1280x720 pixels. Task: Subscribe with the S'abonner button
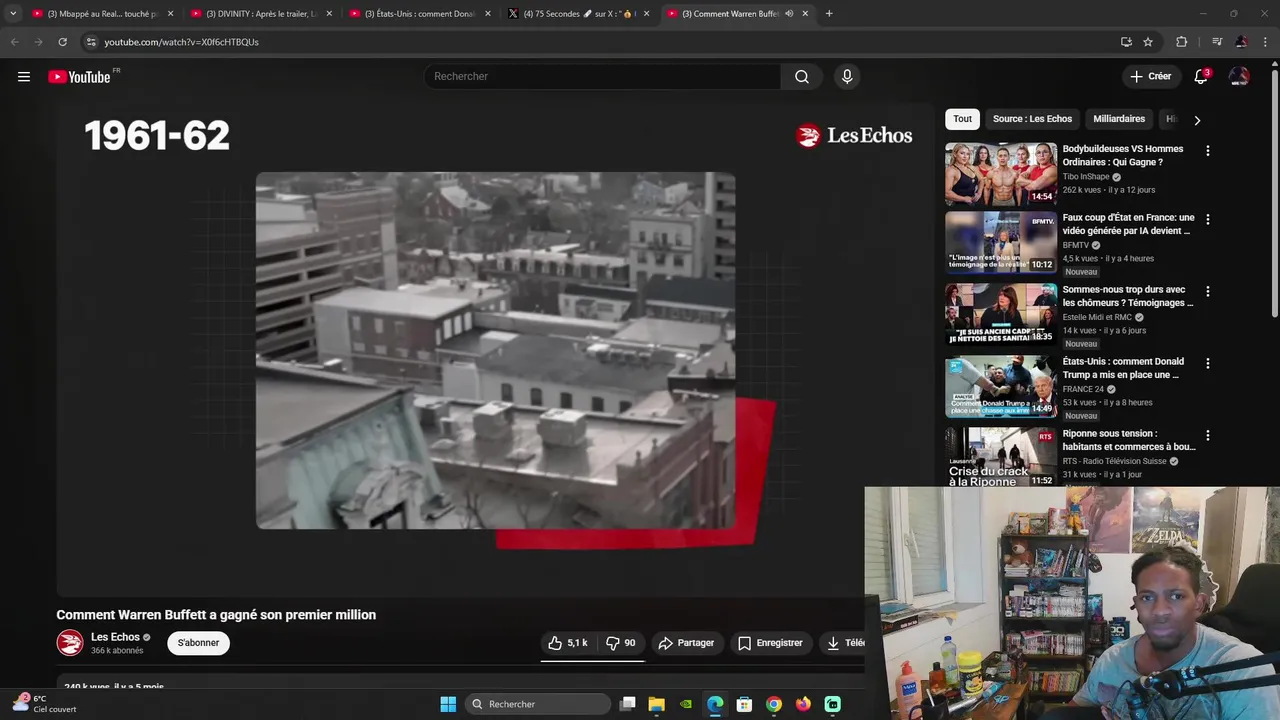[x=198, y=643]
